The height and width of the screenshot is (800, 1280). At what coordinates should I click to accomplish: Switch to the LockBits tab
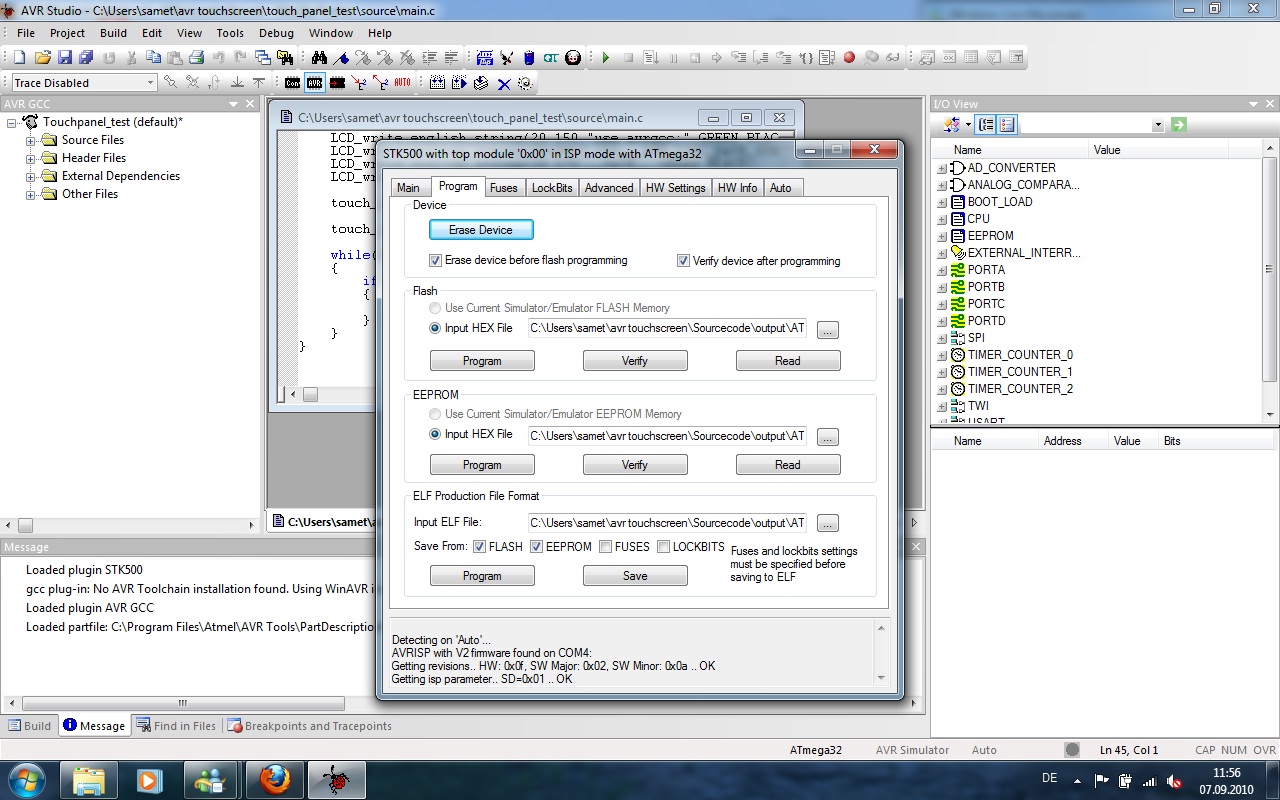coord(552,188)
